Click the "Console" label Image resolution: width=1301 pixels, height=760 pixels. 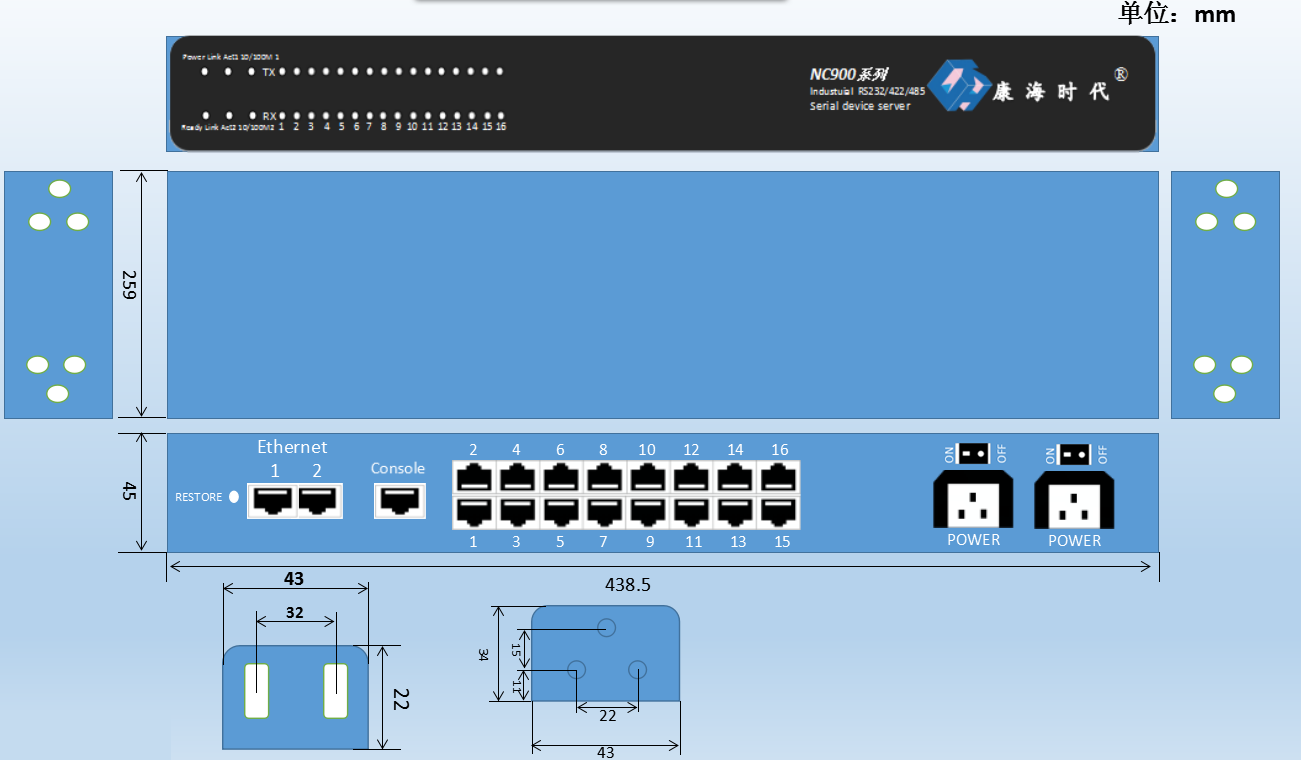click(398, 468)
